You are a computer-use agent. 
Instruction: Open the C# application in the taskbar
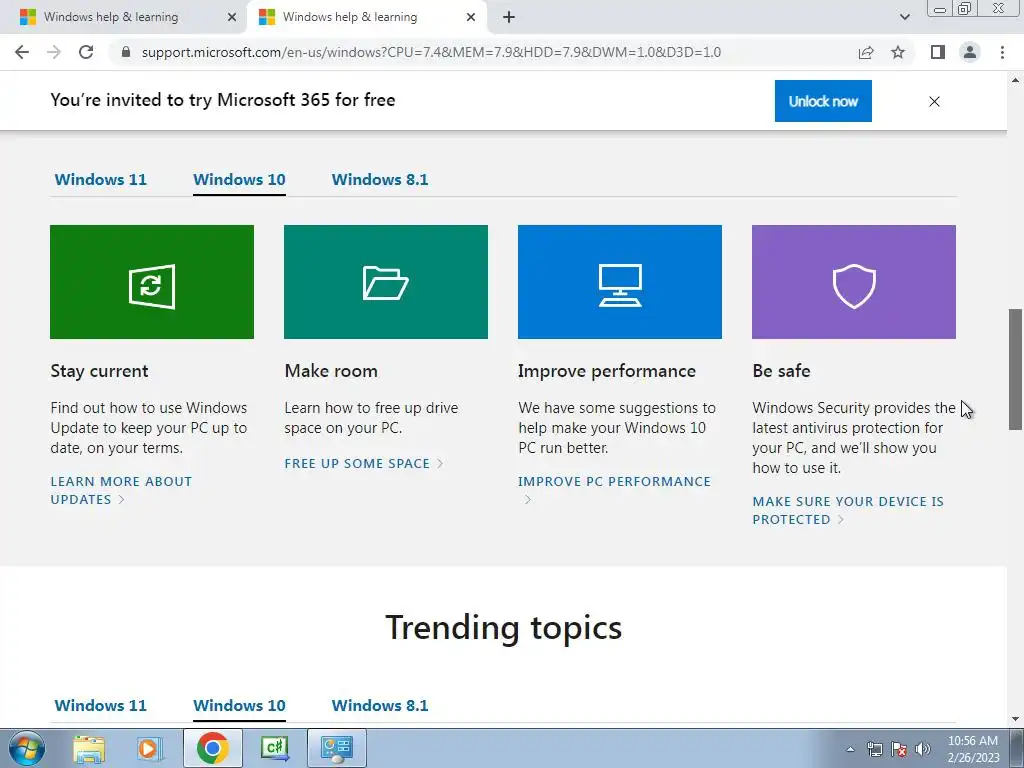click(x=274, y=748)
